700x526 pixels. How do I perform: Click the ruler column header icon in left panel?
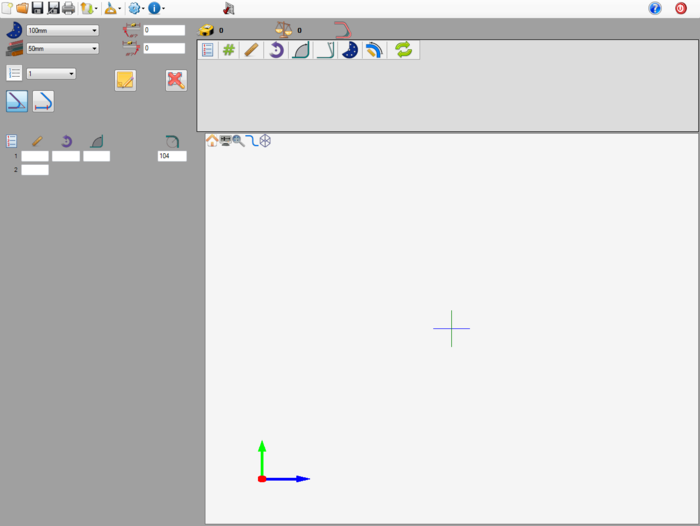[x=37, y=141]
